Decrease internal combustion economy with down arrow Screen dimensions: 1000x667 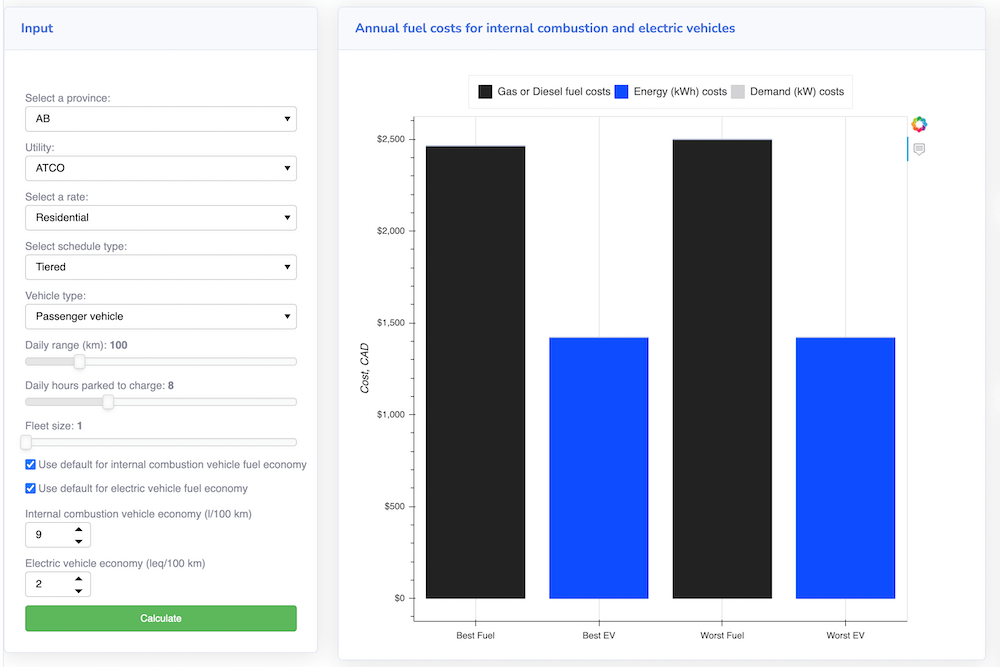[x=78, y=541]
